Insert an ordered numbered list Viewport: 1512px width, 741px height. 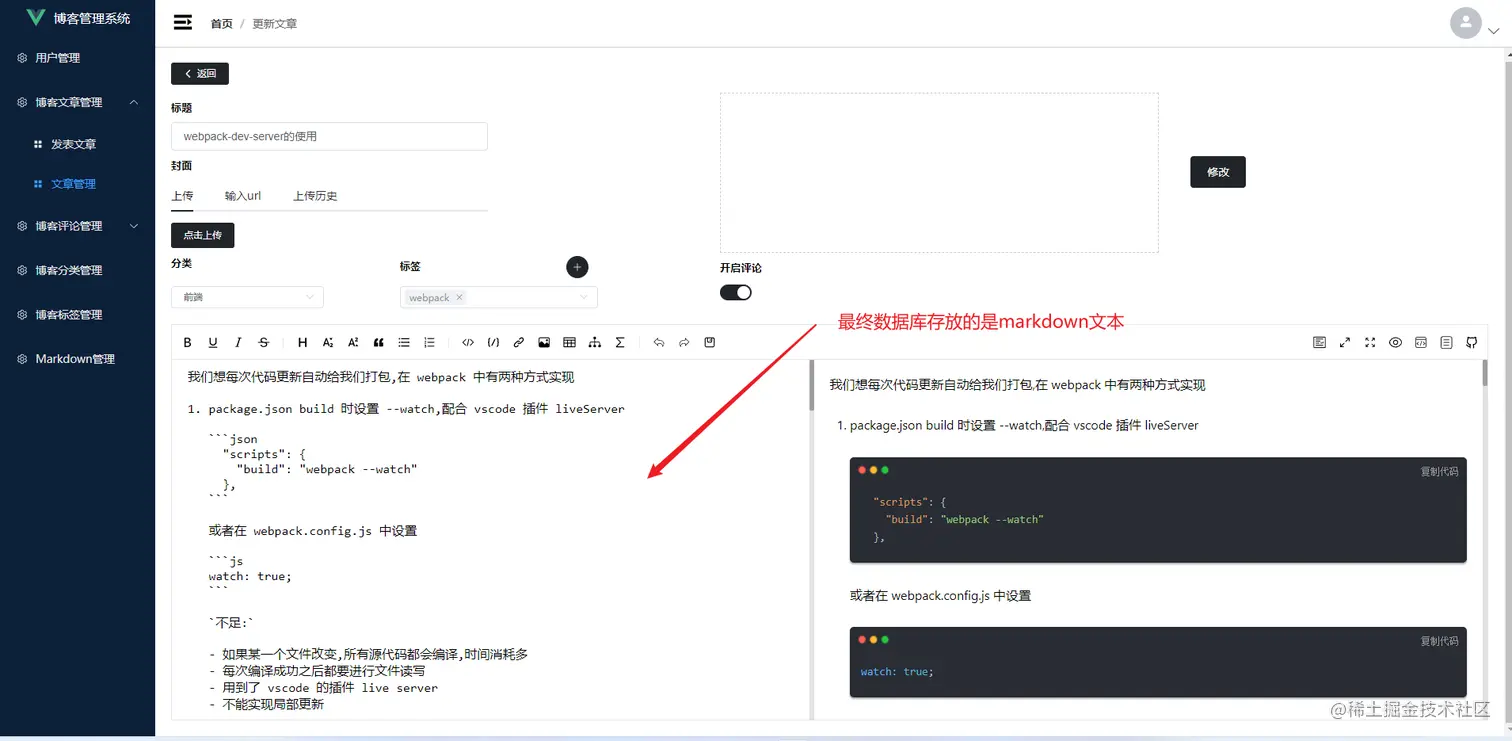430,343
